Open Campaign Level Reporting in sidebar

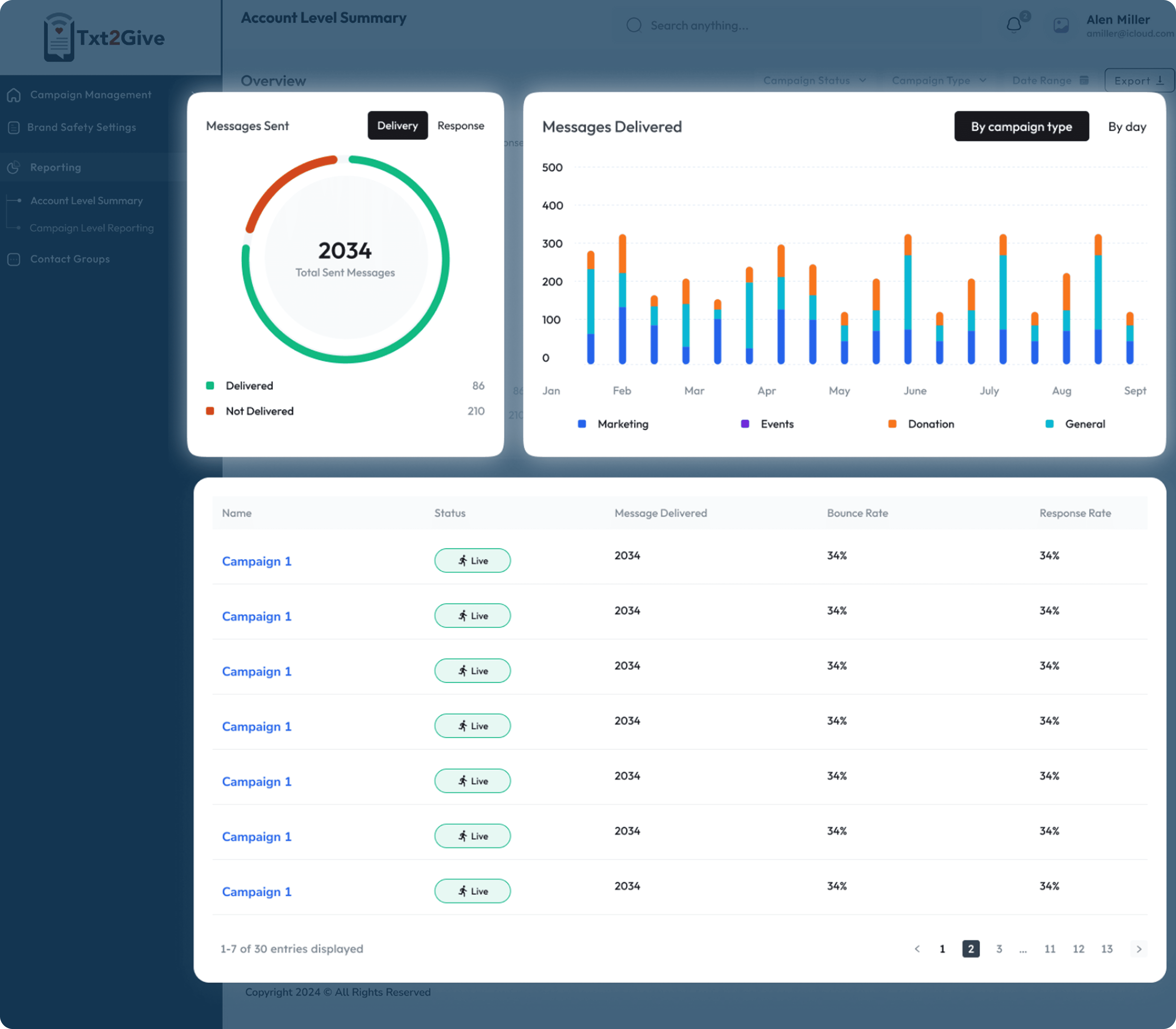point(92,228)
